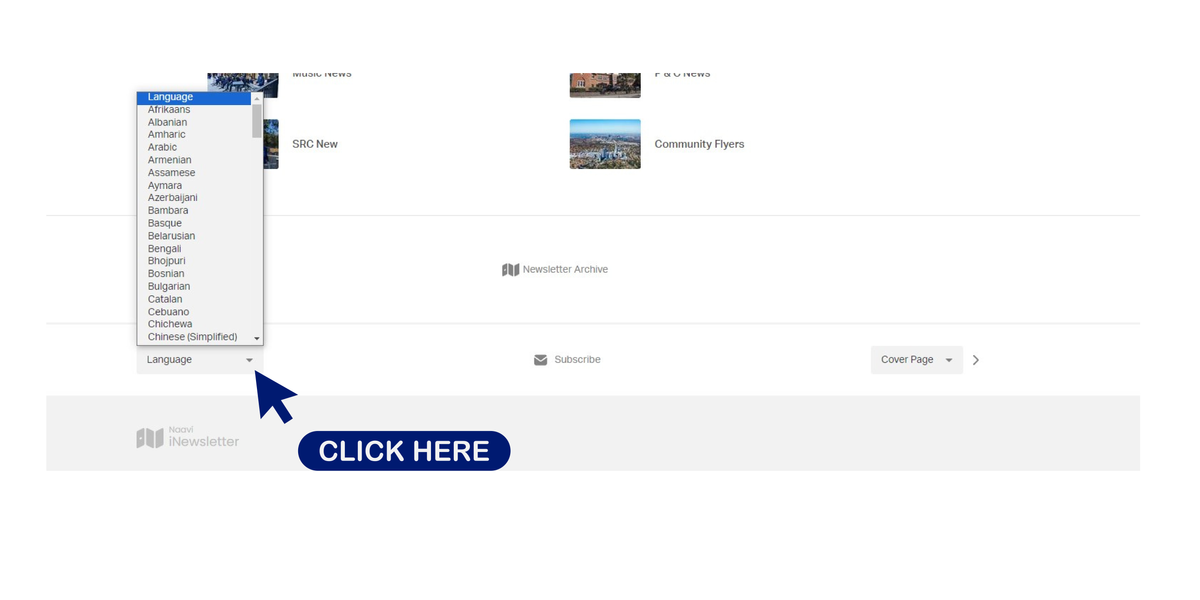Click scrollbar up arrow in language list
Screen dimensions: 1200x600
click(257, 98)
